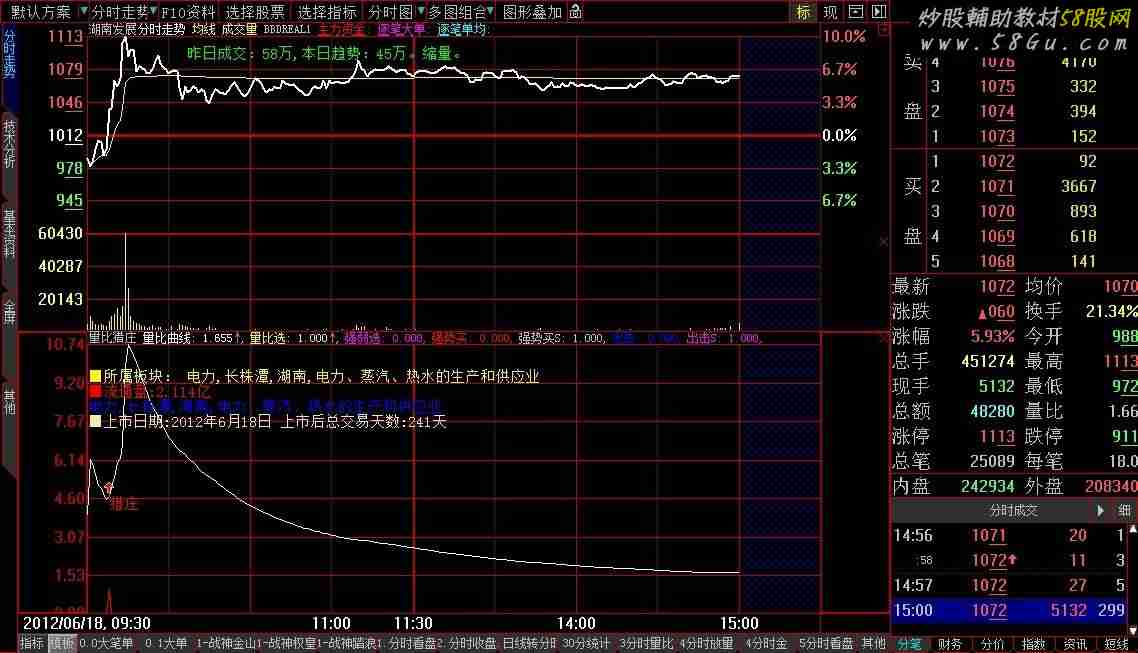Click 选择股票 in the toolbar
Viewport: 1138px width, 653px height.
[255, 12]
